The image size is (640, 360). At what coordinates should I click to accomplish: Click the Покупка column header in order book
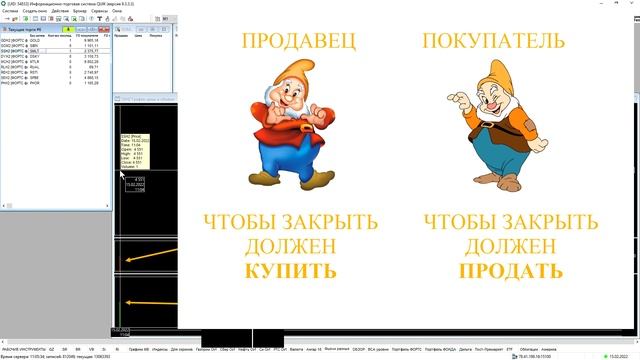(x=156, y=36)
